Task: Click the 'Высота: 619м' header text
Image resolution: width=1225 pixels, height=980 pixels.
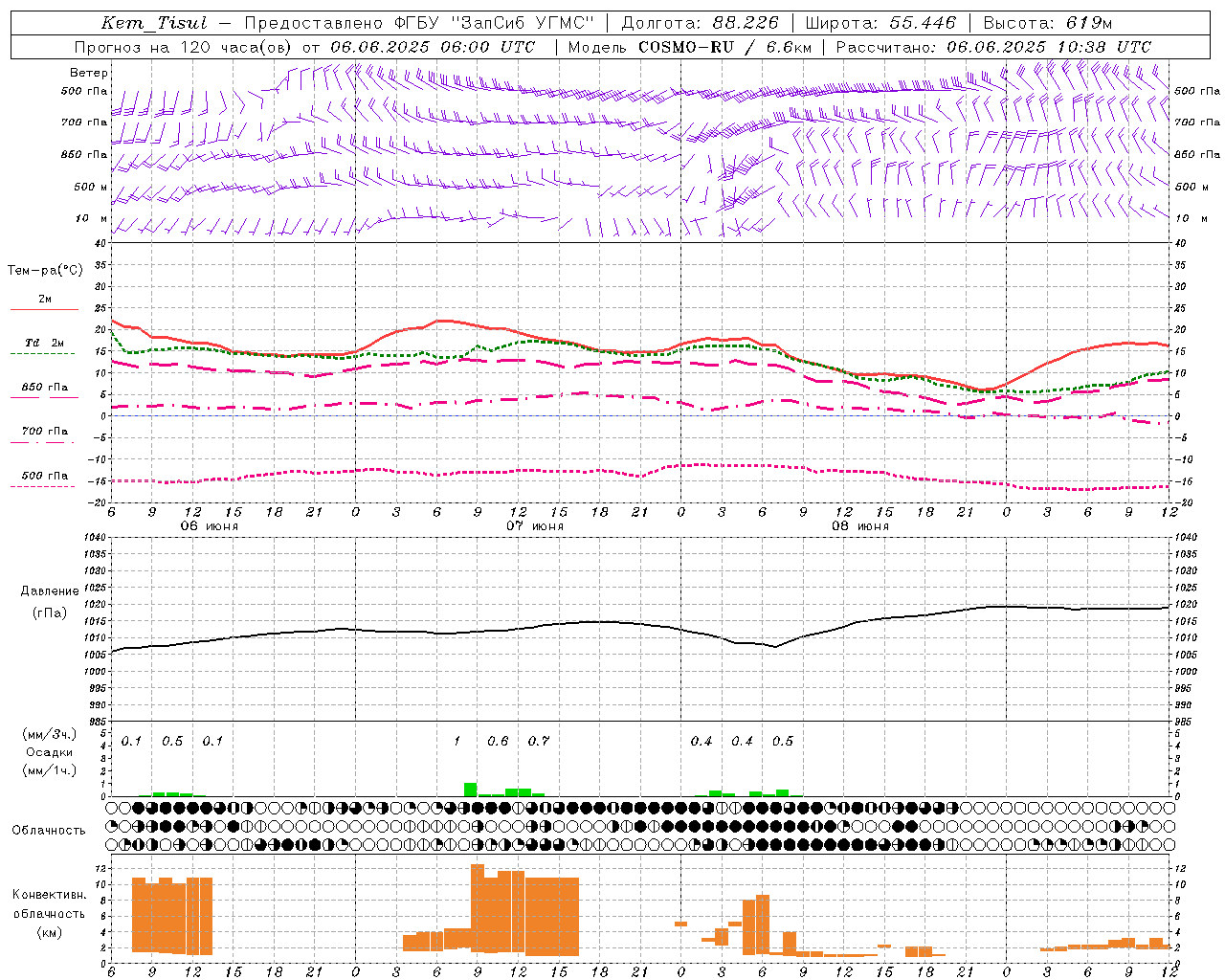Action: (1048, 23)
